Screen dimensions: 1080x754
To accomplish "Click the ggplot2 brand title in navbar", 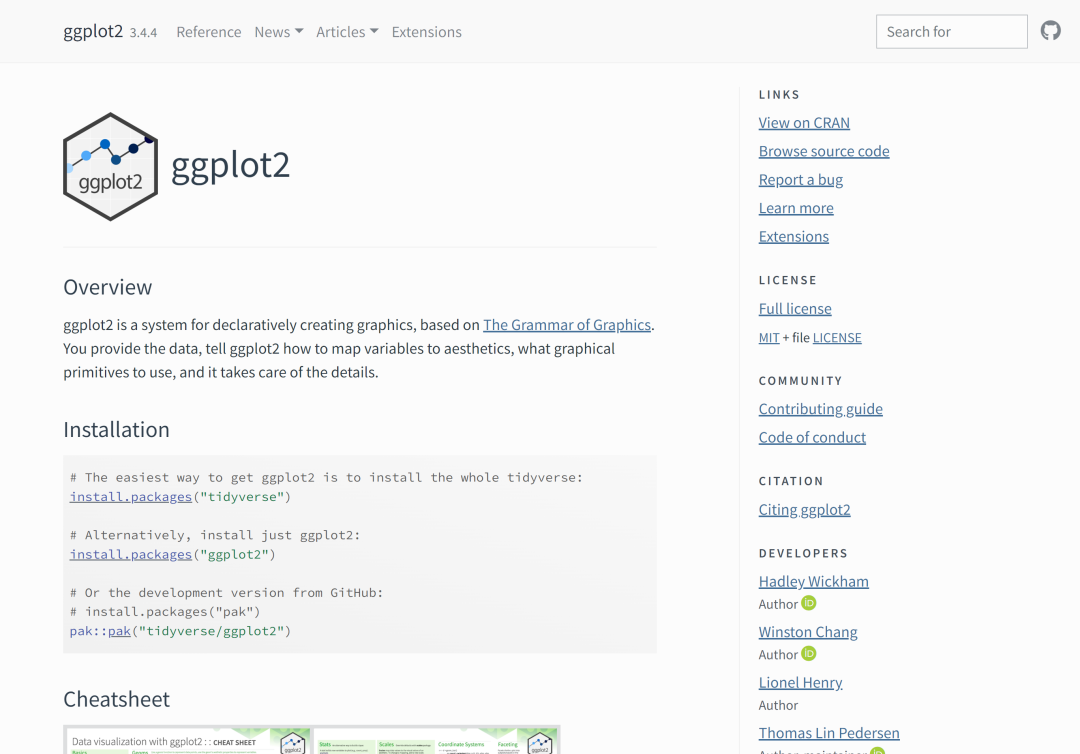I will coord(93,31).
